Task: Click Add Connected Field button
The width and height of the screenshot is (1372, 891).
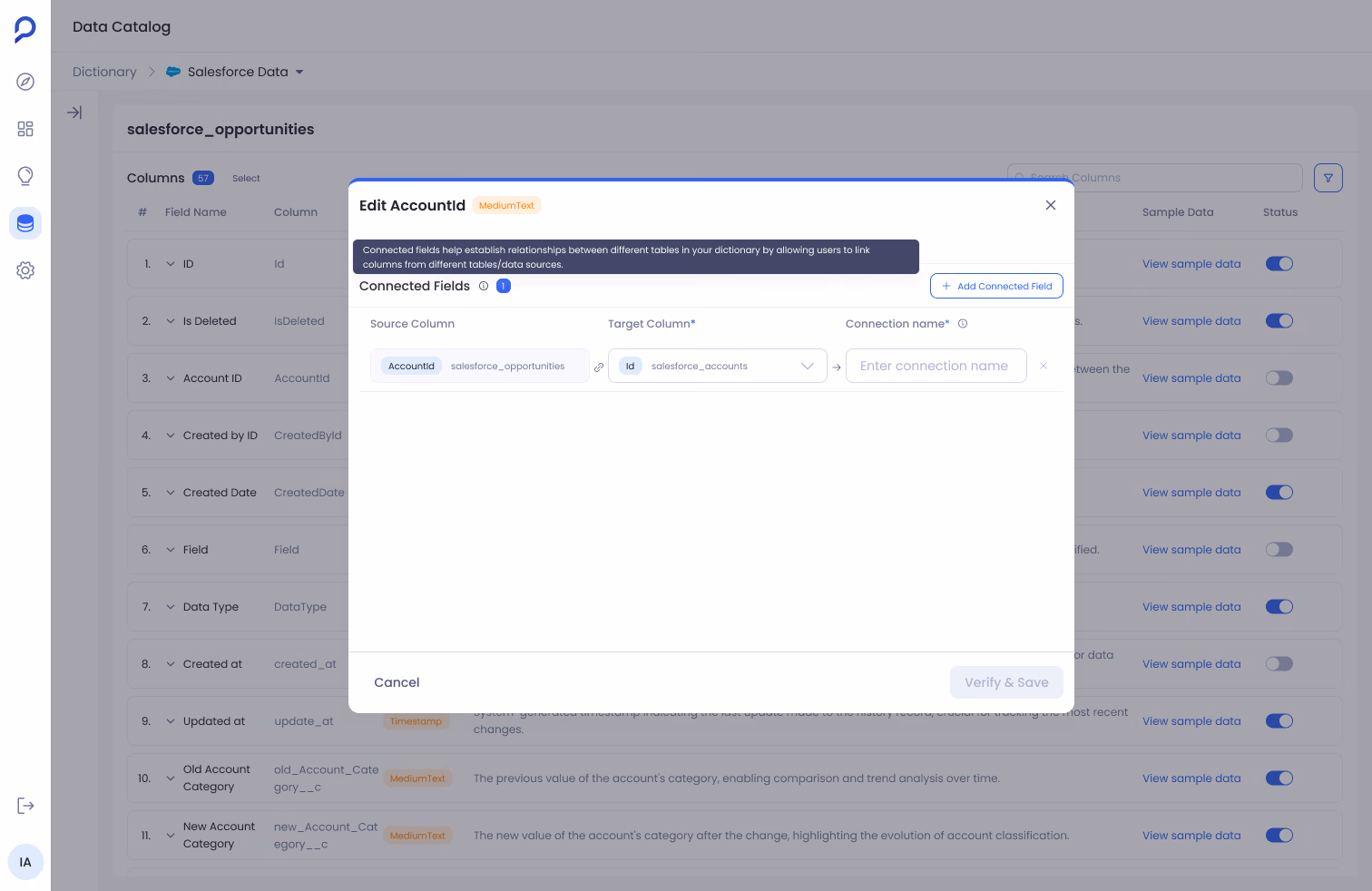Action: point(996,286)
